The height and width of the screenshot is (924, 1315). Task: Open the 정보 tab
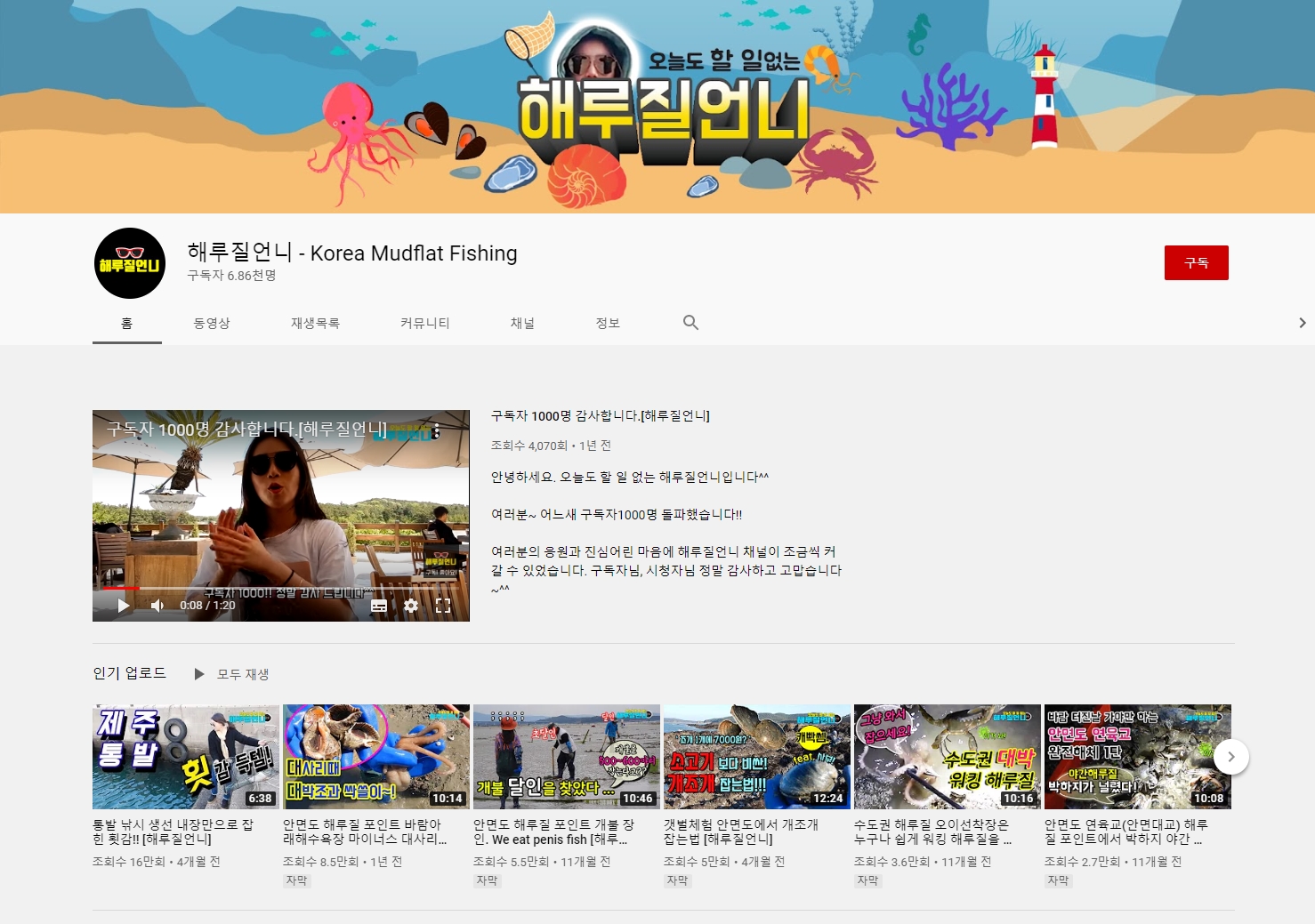pyautogui.click(x=608, y=323)
